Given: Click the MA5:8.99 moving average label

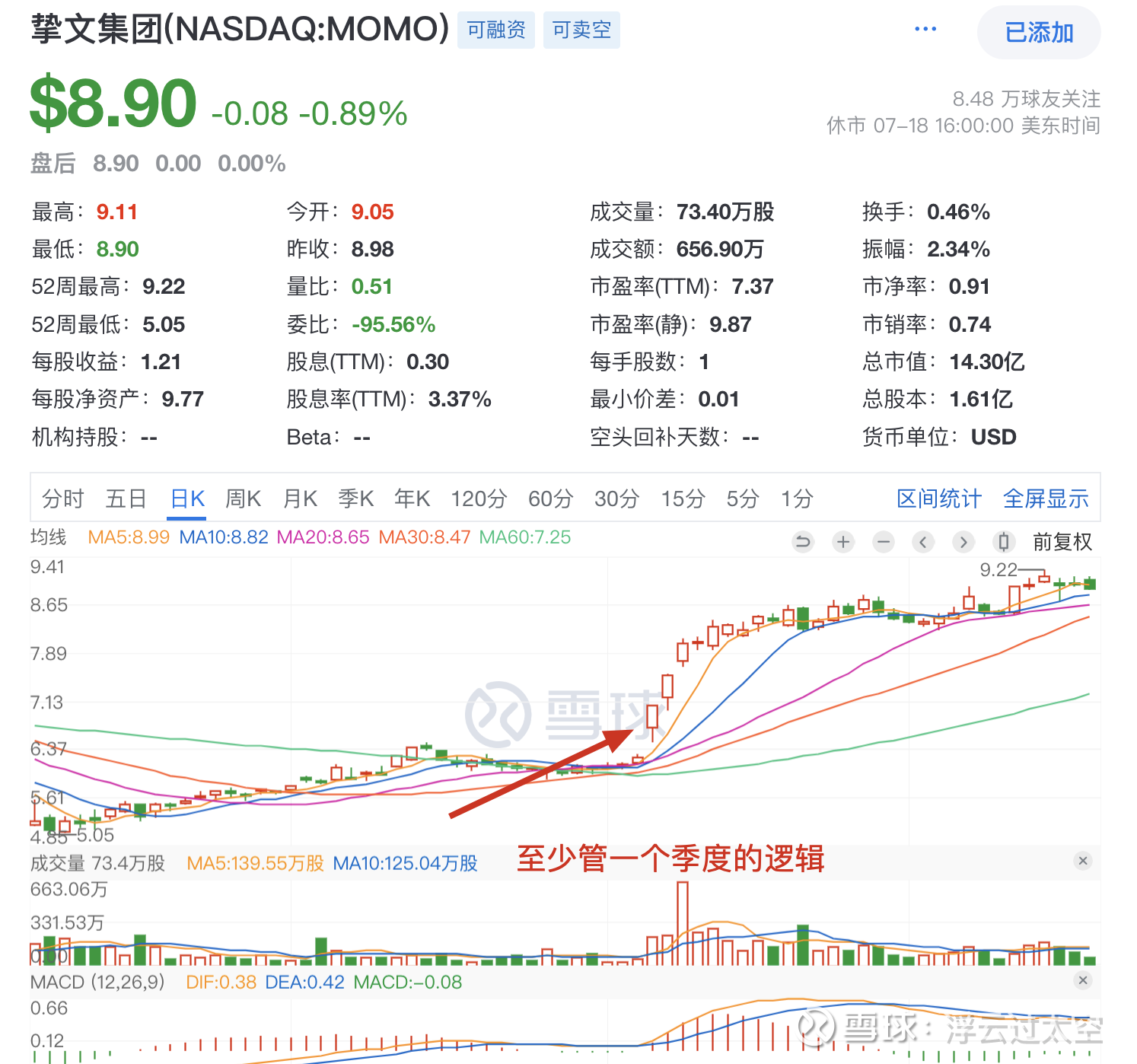Looking at the screenshot, I should [129, 537].
